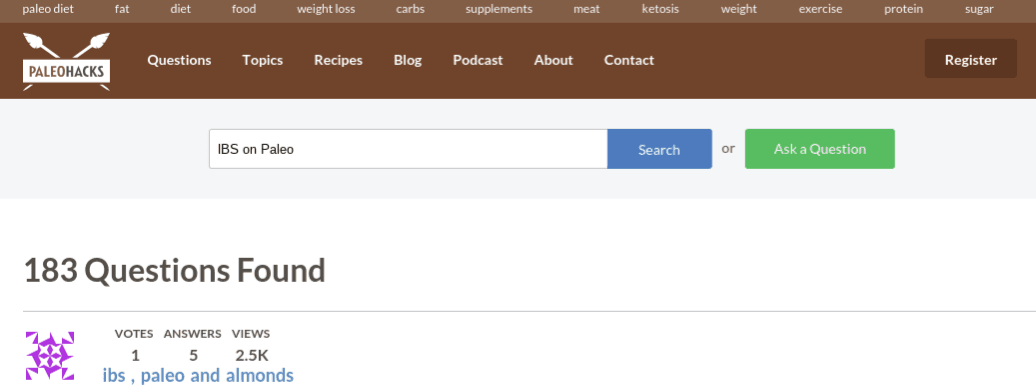Click the Register button
The image size is (1036, 392).
coord(971,59)
